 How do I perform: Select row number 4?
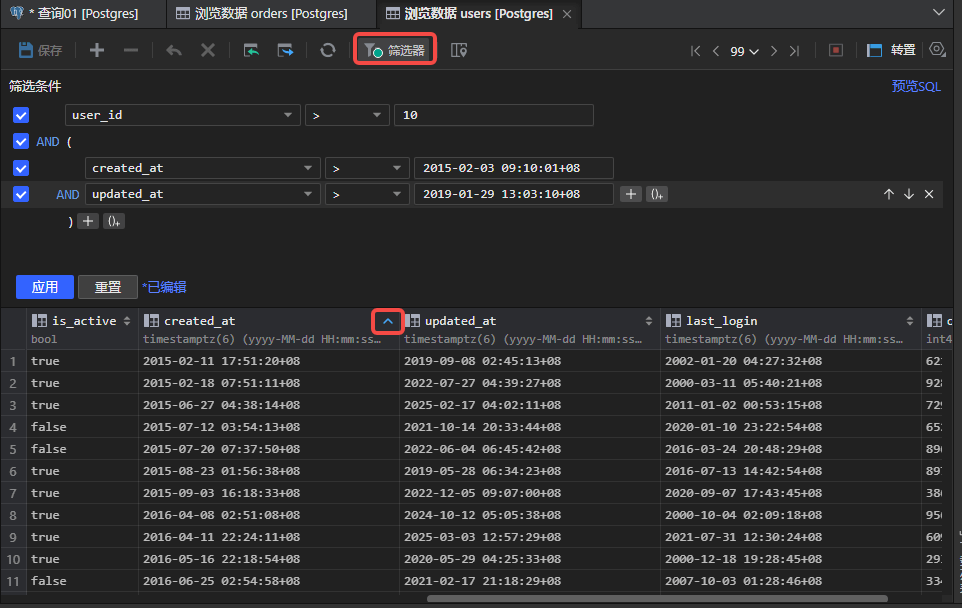(13, 427)
